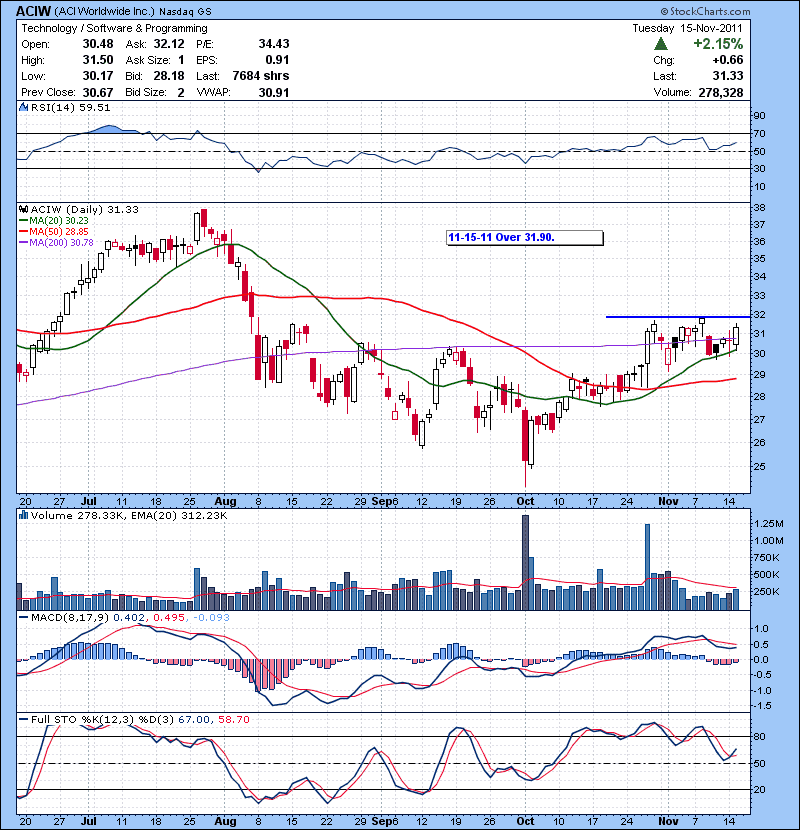Image resolution: width=800 pixels, height=830 pixels.
Task: Click the +2.15% percent change
Action: (x=718, y=43)
